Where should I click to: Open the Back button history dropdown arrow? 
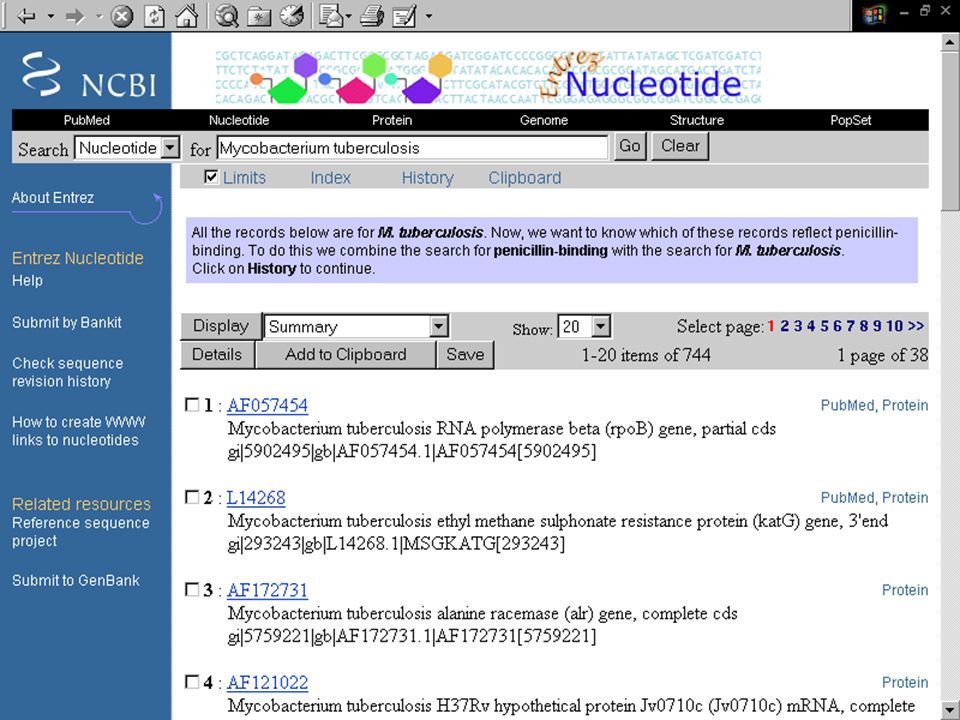(x=51, y=16)
